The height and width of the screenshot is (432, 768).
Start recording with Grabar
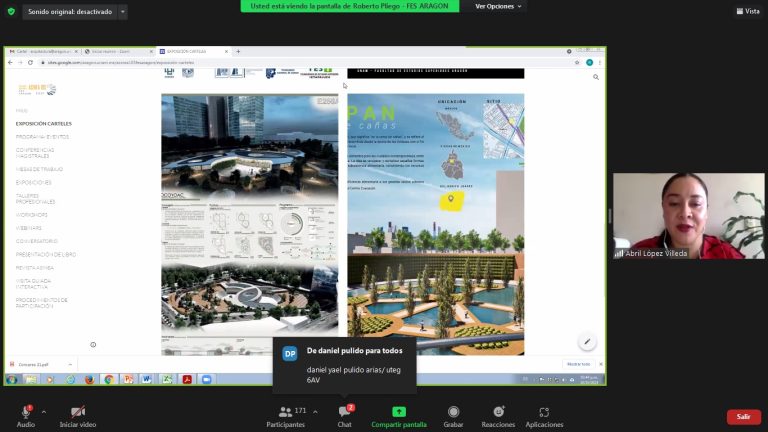pos(453,412)
